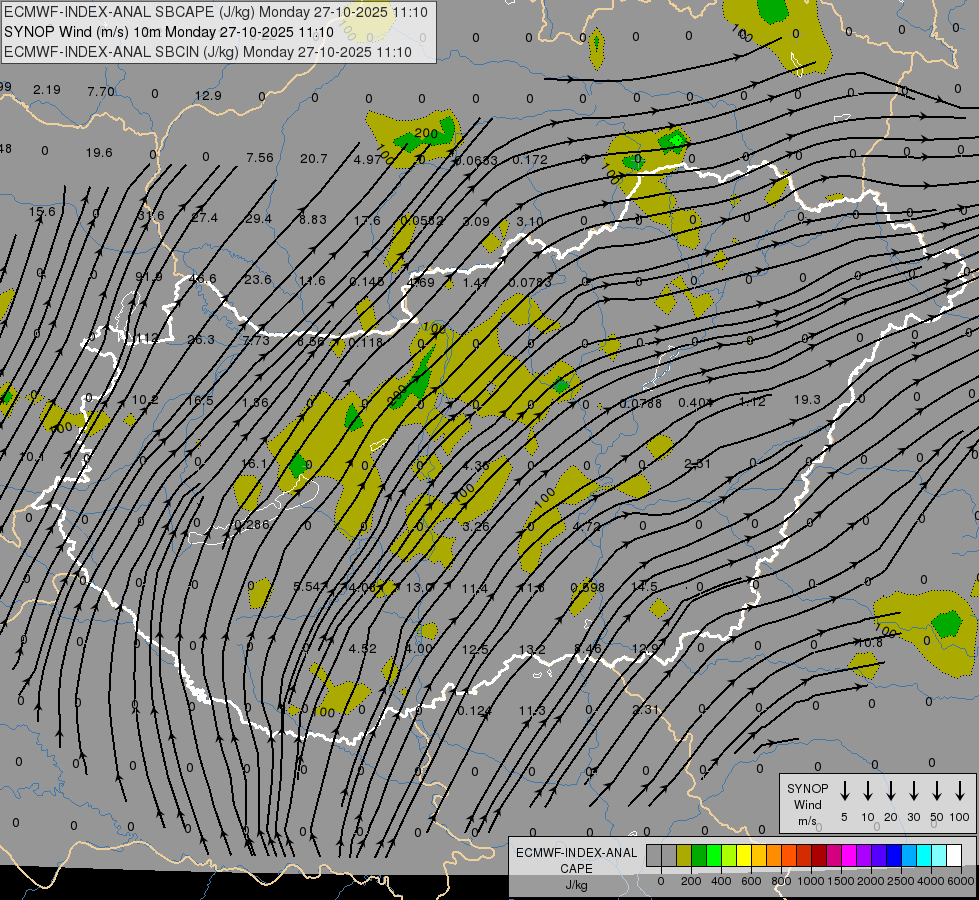Click the 1500 tick label under the colorbar
The height and width of the screenshot is (900, 979).
click(x=840, y=881)
